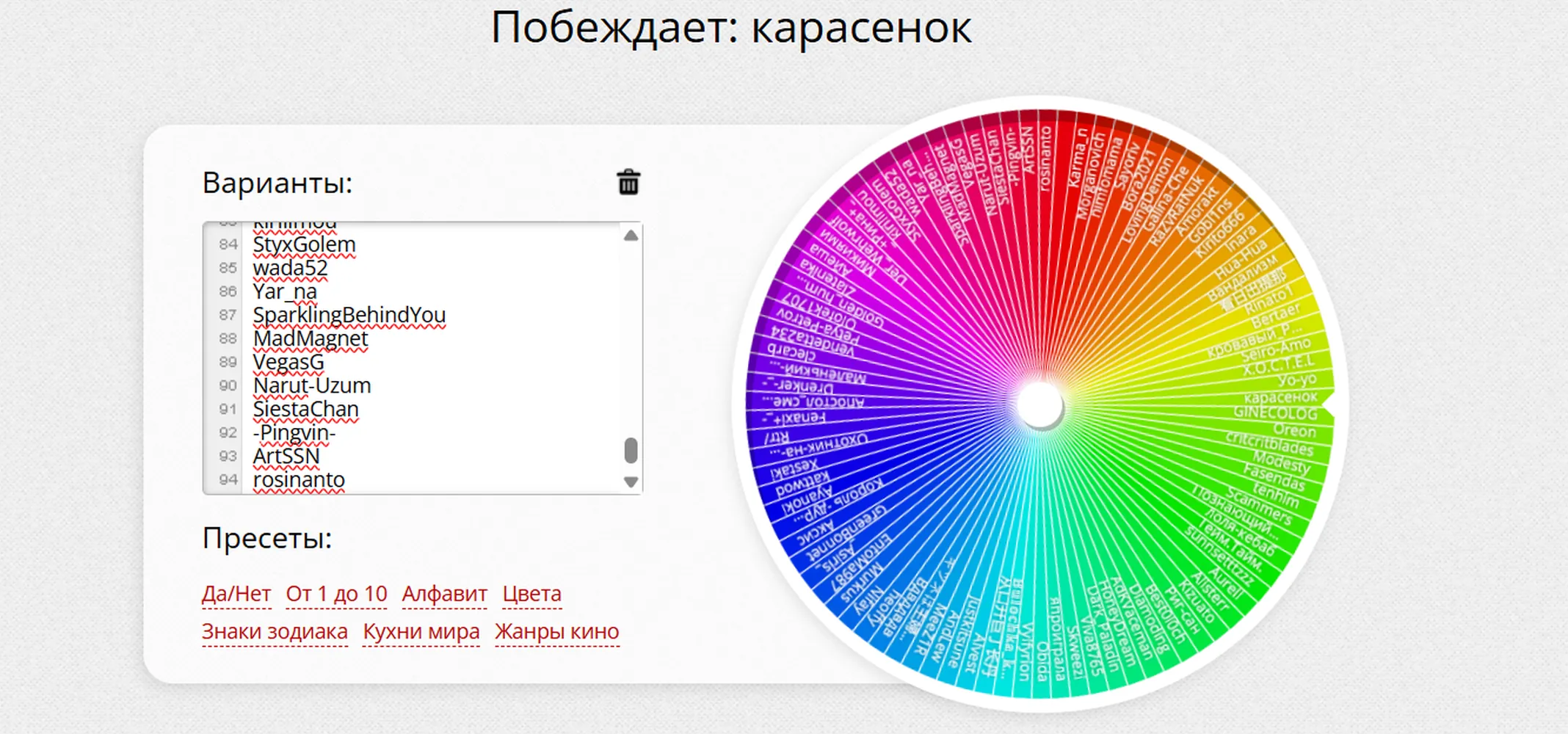The width and height of the screenshot is (1568, 734).
Task: Click the карасенок segment on the wheel
Action: pyautogui.click(x=1280, y=396)
